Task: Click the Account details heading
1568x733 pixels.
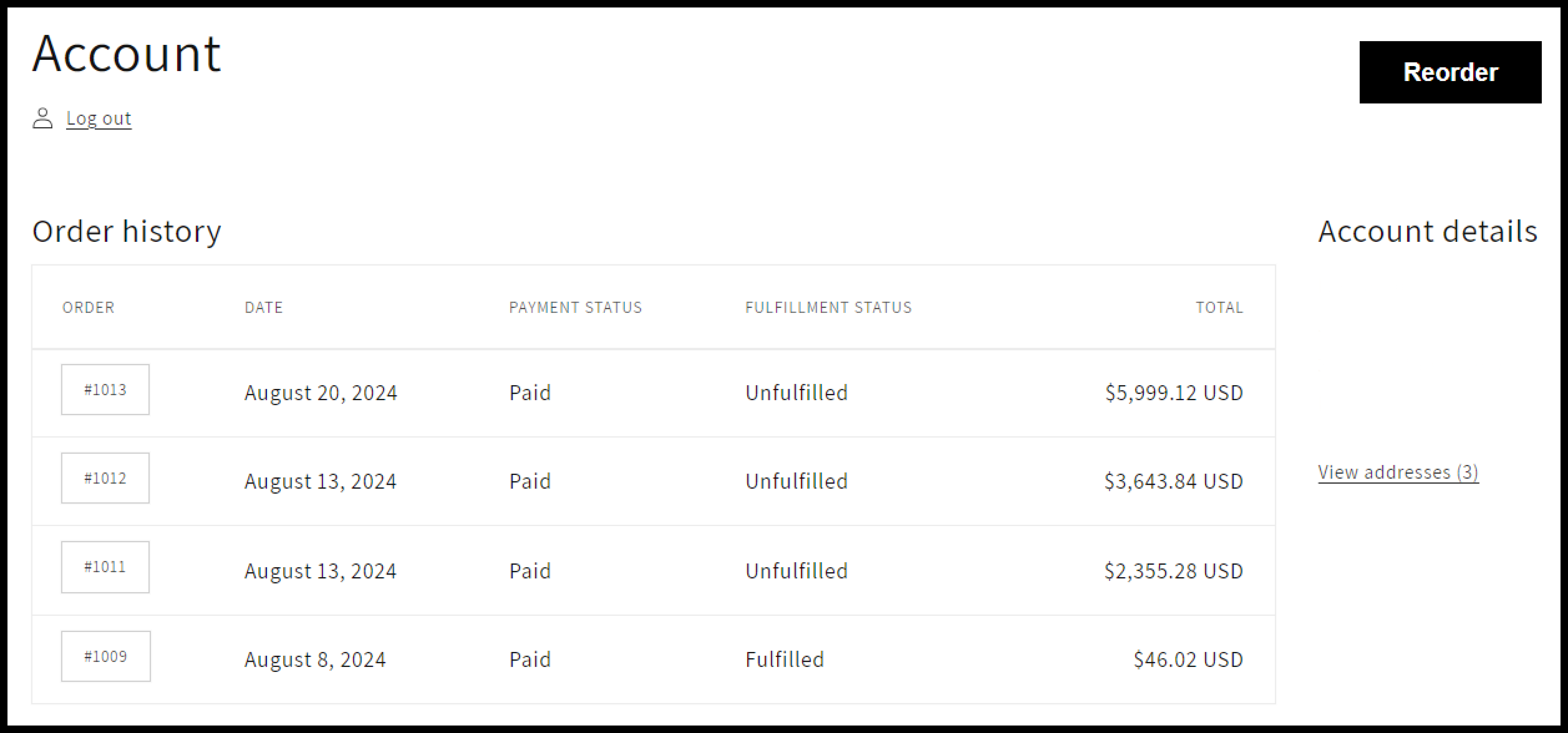Action: pos(1427,231)
